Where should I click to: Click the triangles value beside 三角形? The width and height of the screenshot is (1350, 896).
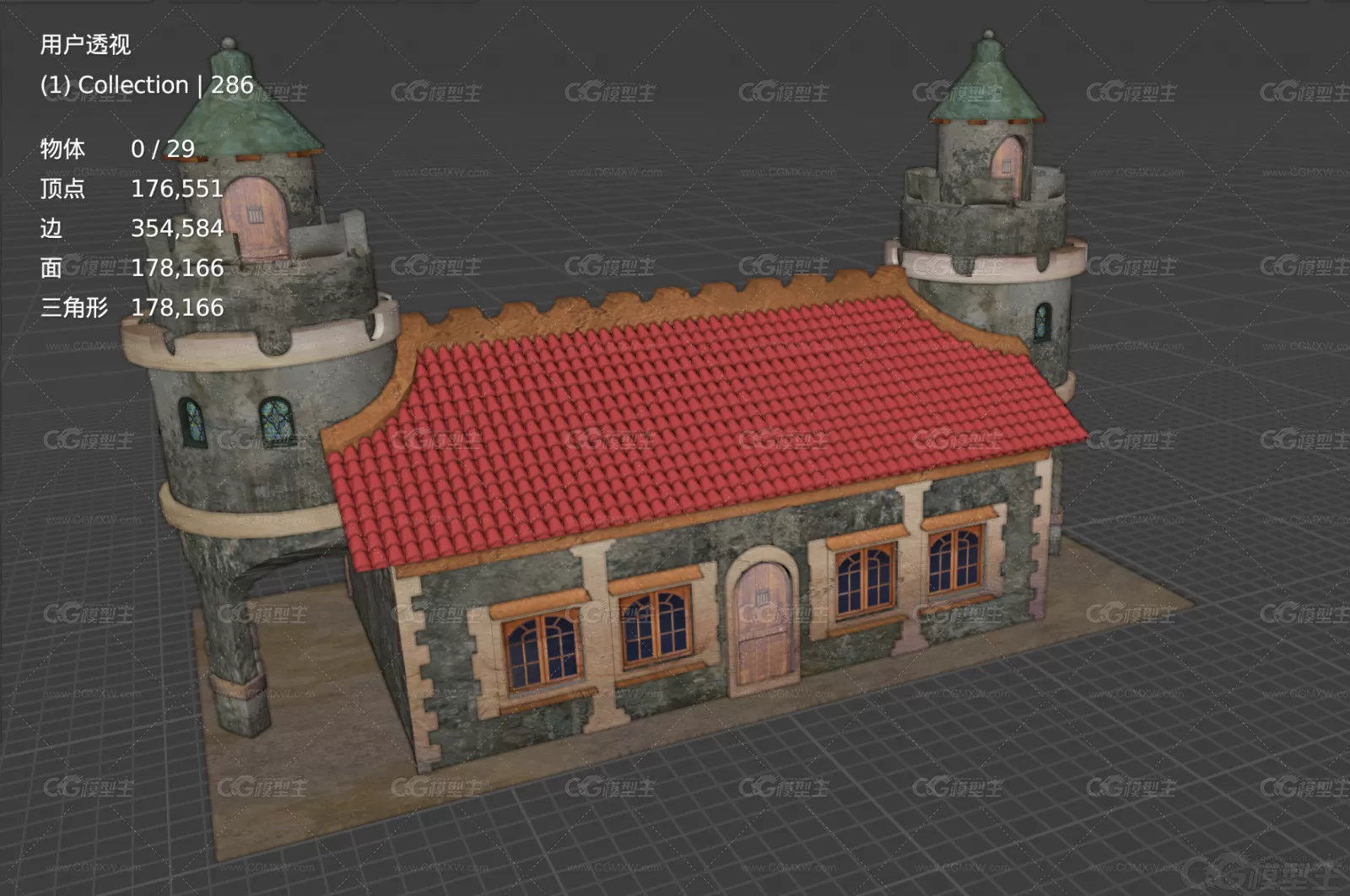(x=177, y=307)
